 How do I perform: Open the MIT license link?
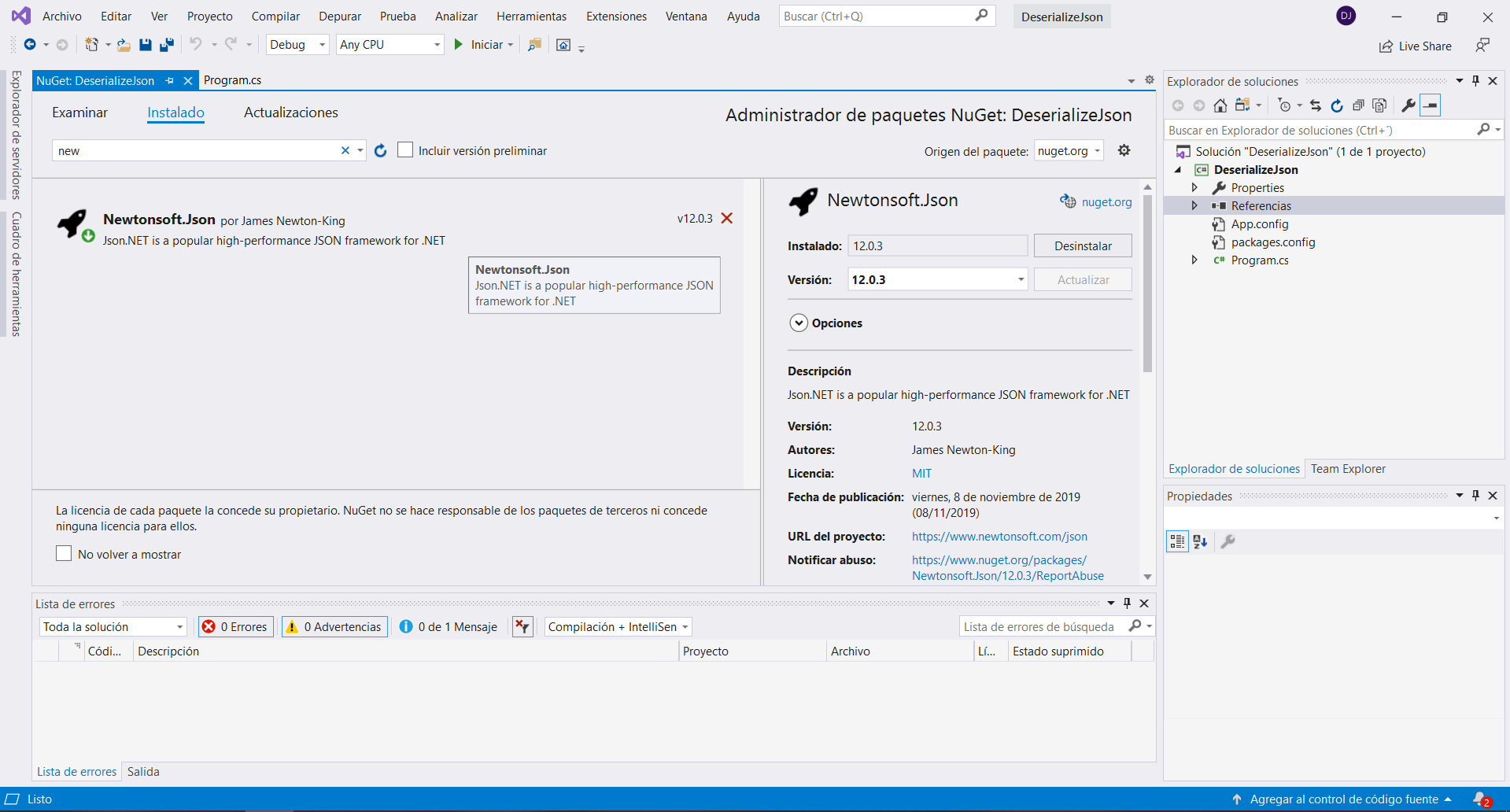point(921,474)
